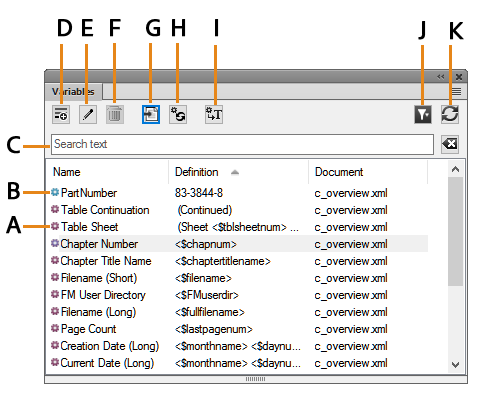This screenshot has width=480, height=396.
Task: Collapse the panel with double-arrow icon
Action: tap(441, 77)
